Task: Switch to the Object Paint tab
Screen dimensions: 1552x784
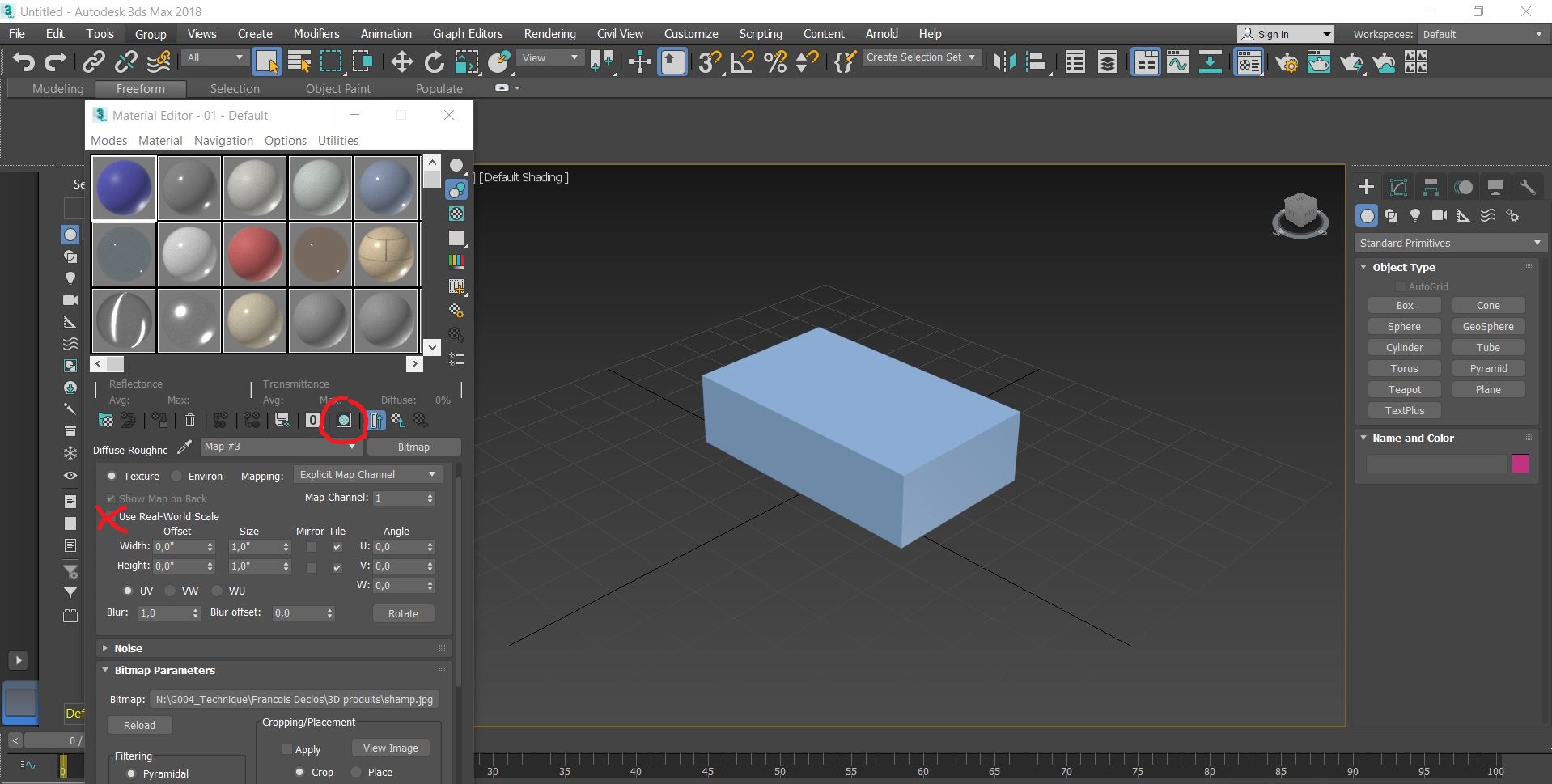Action: [337, 89]
